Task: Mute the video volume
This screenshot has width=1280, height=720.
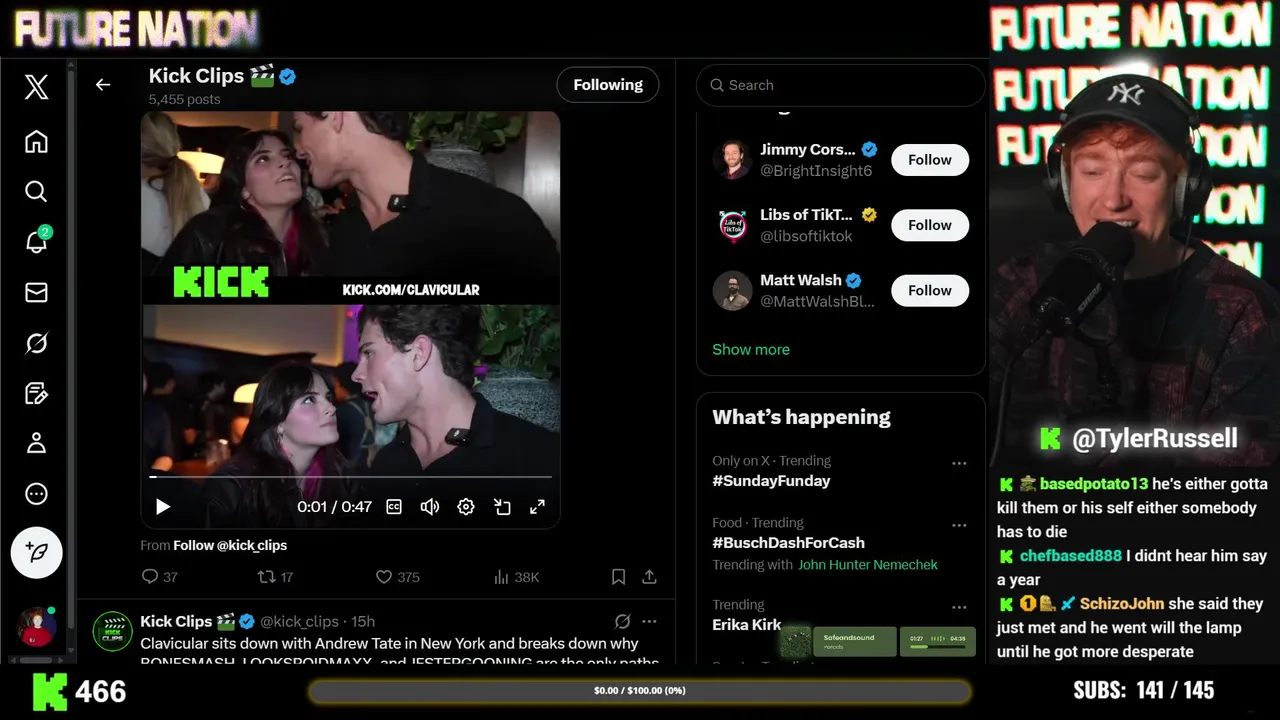Action: tap(430, 507)
